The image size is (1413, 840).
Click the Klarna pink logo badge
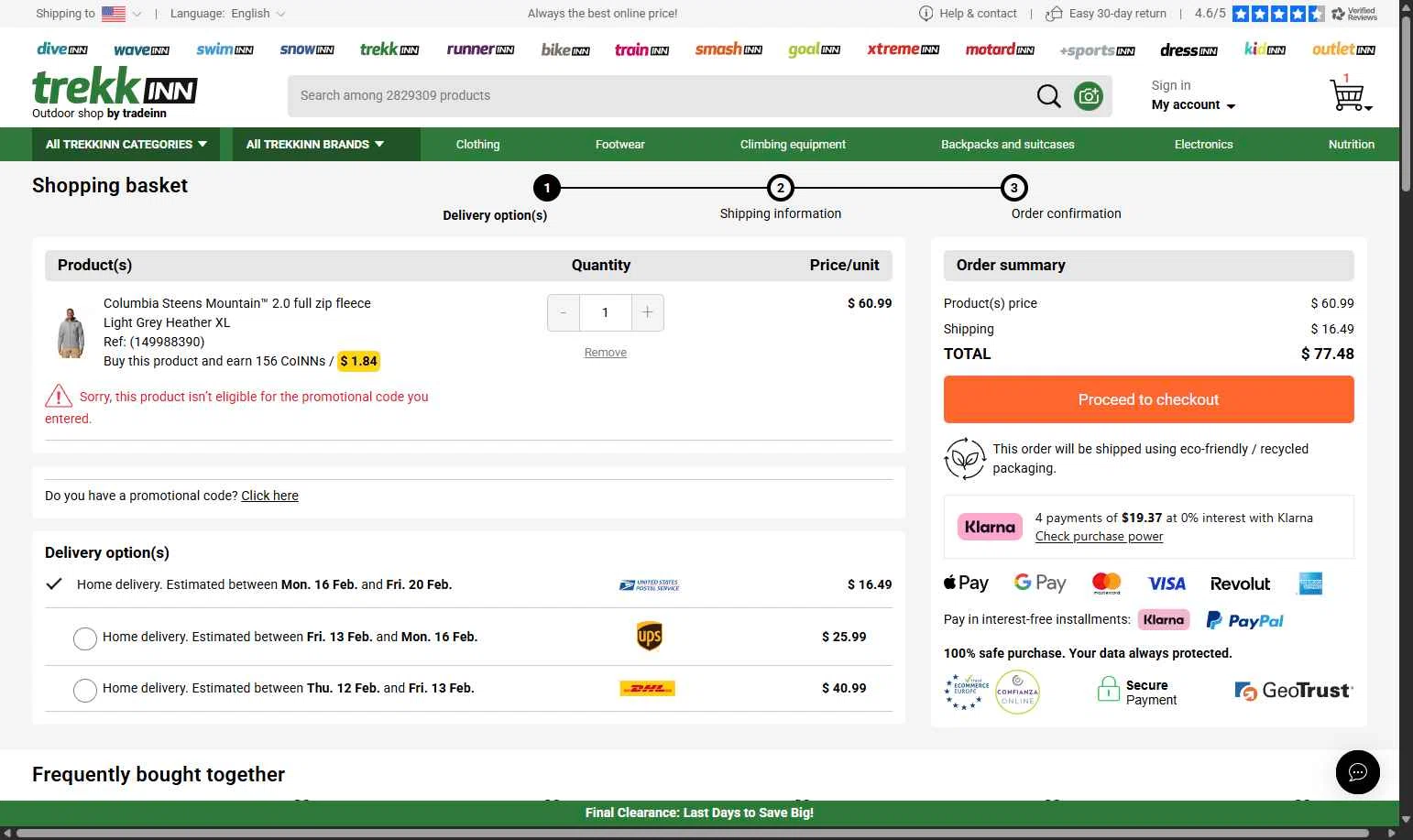point(990,527)
